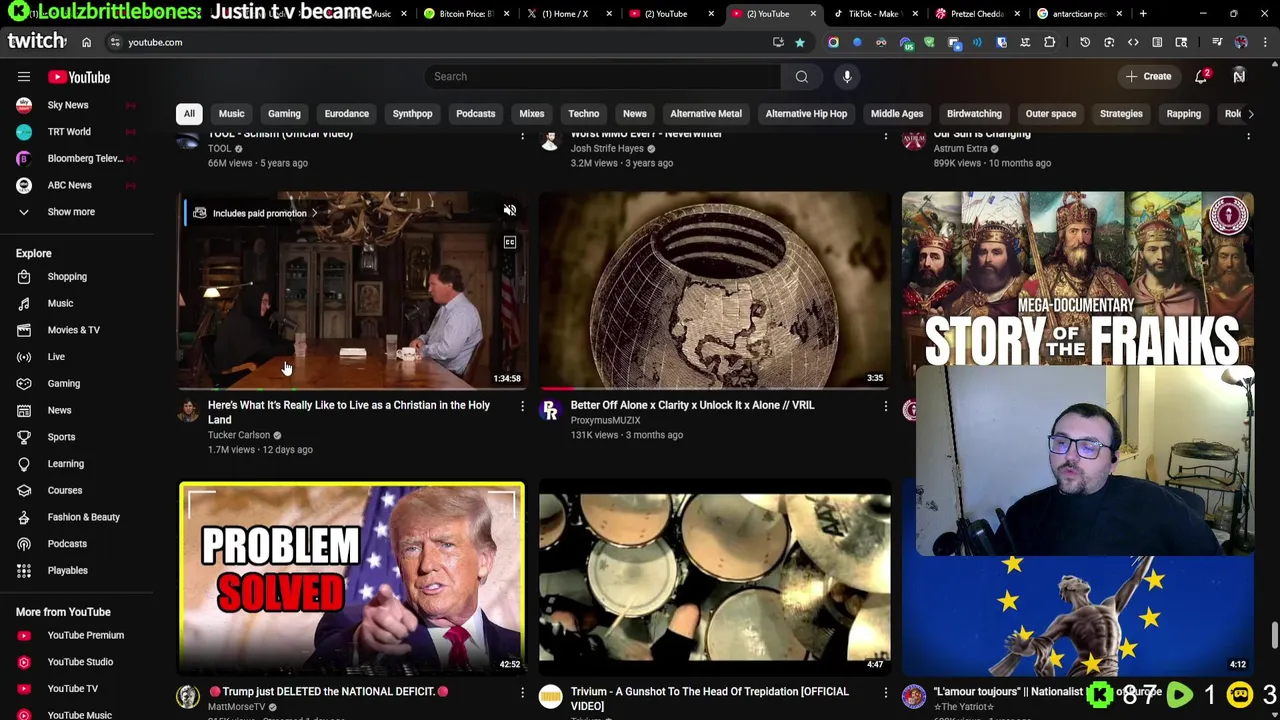Select the All filter chip

point(189,113)
